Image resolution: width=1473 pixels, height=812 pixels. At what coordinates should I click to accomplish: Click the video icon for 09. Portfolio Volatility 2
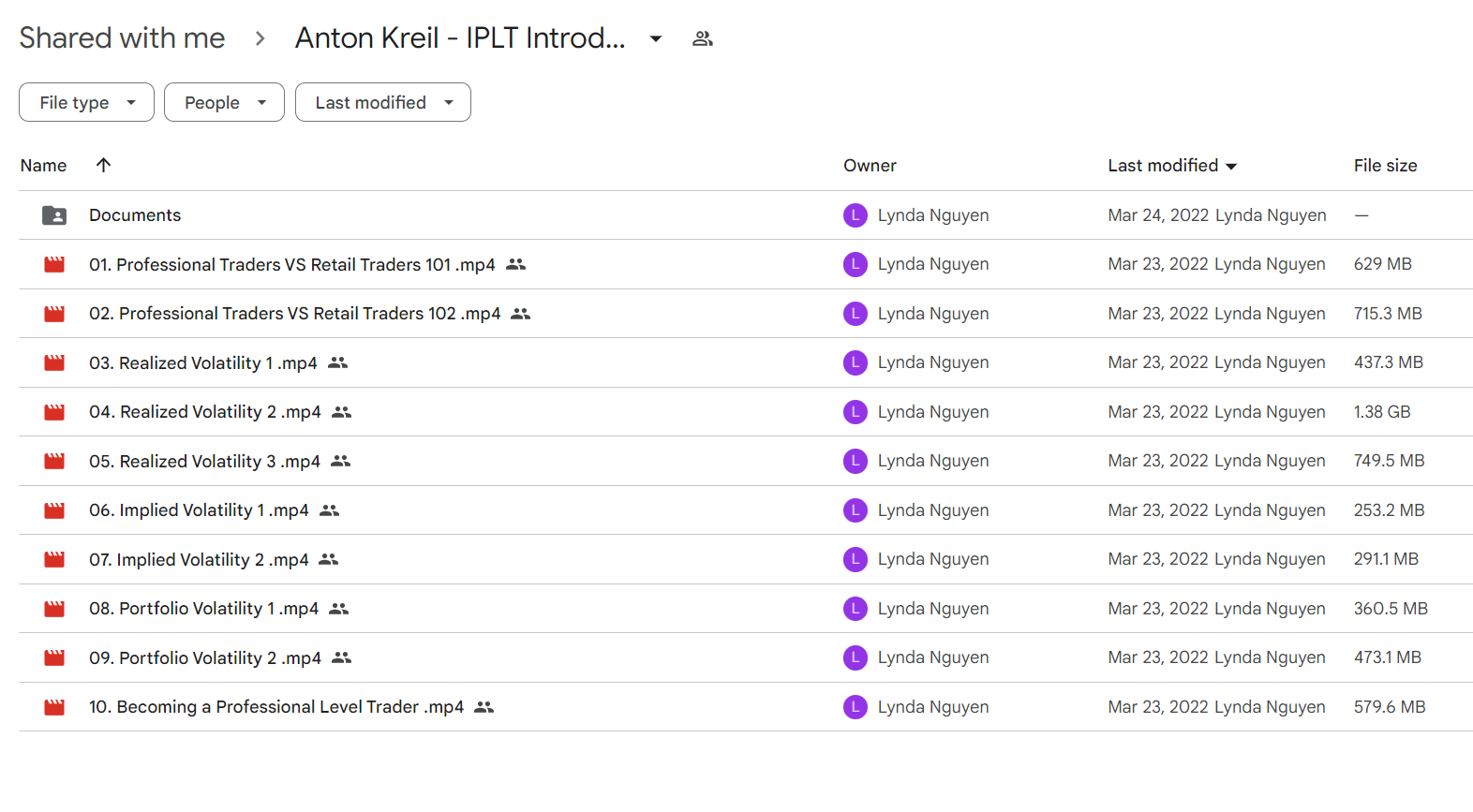click(54, 657)
